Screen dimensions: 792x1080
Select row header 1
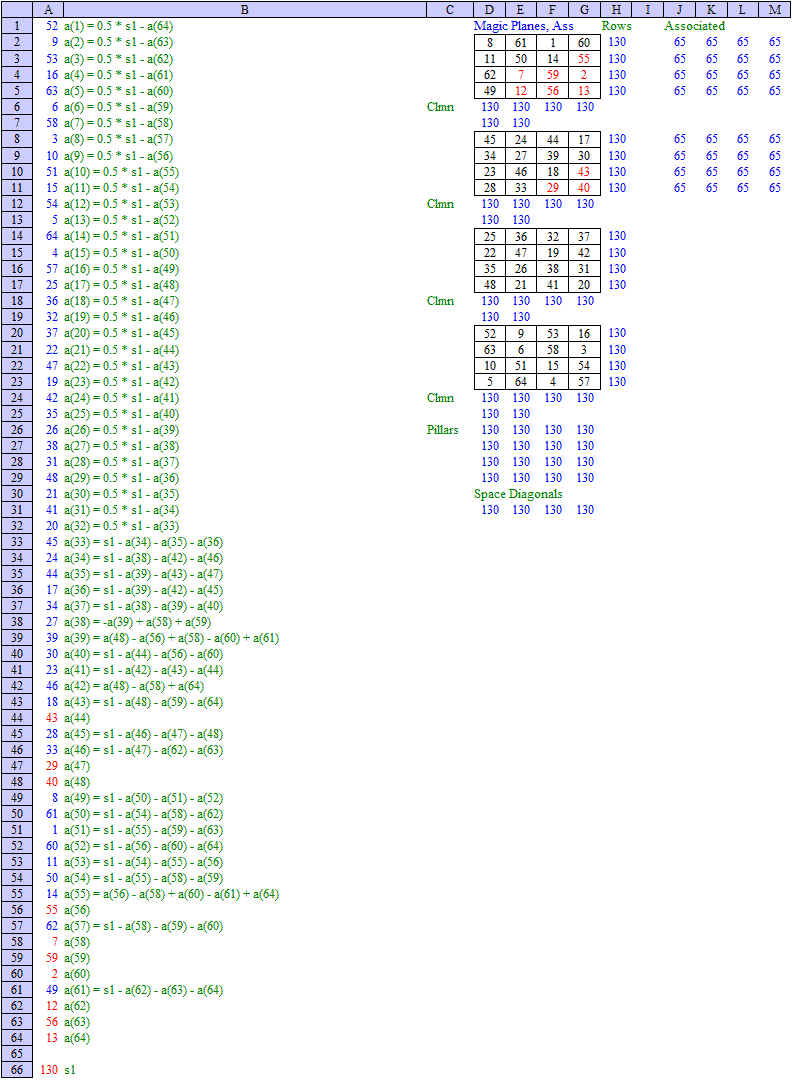pos(17,26)
